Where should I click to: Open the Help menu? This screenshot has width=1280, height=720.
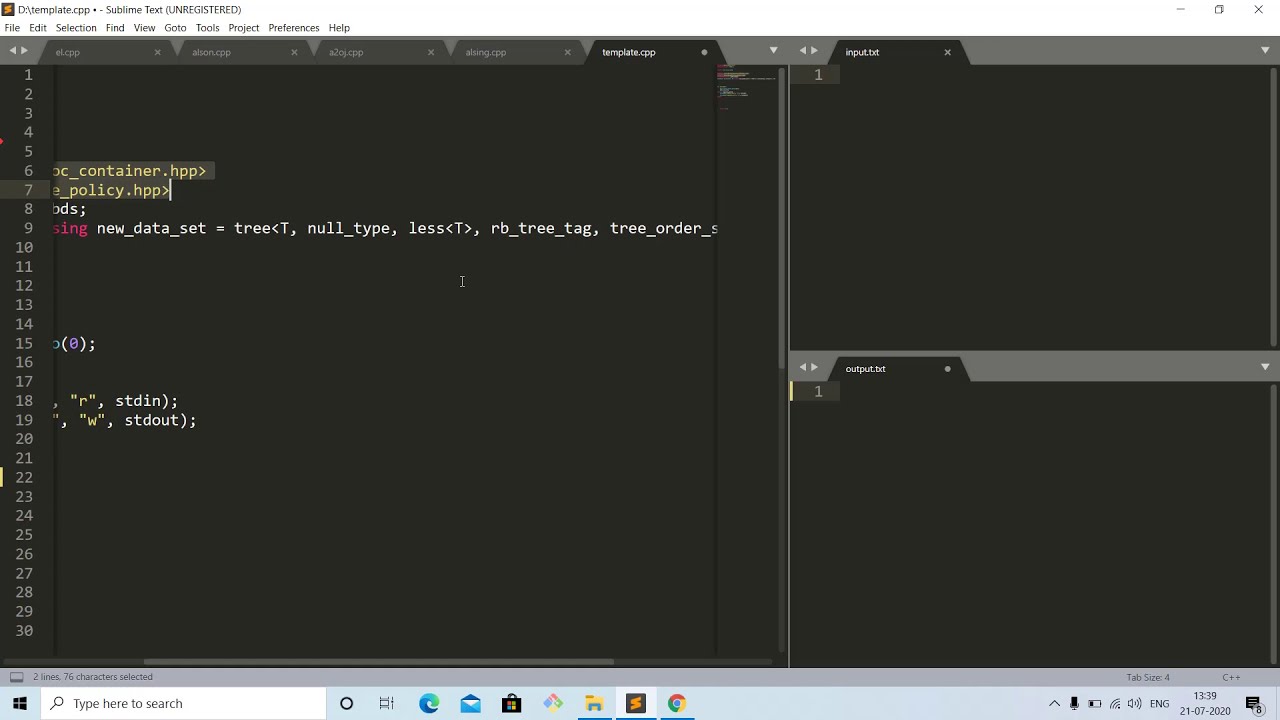pos(339,28)
